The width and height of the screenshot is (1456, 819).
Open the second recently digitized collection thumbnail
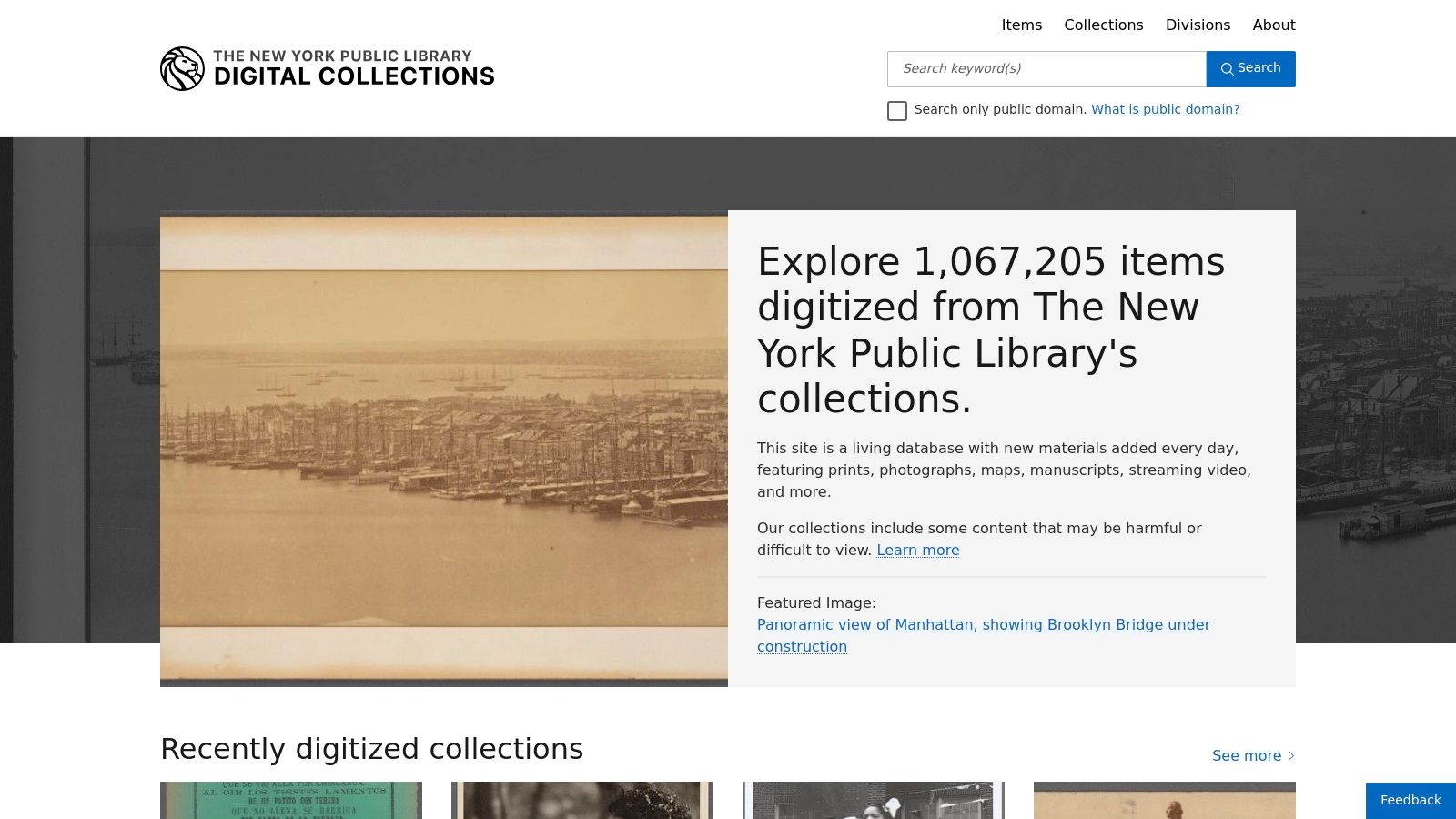[582, 800]
